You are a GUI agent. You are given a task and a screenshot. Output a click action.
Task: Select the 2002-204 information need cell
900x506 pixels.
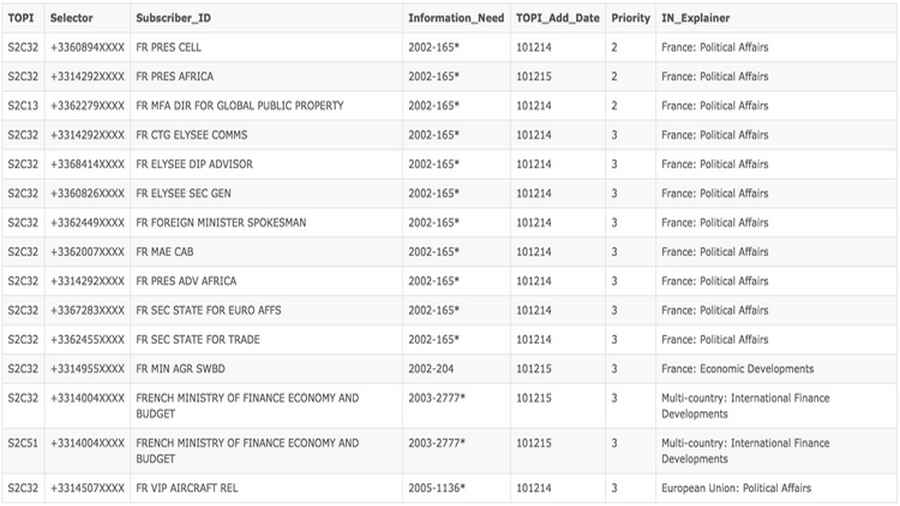pyautogui.click(x=430, y=368)
